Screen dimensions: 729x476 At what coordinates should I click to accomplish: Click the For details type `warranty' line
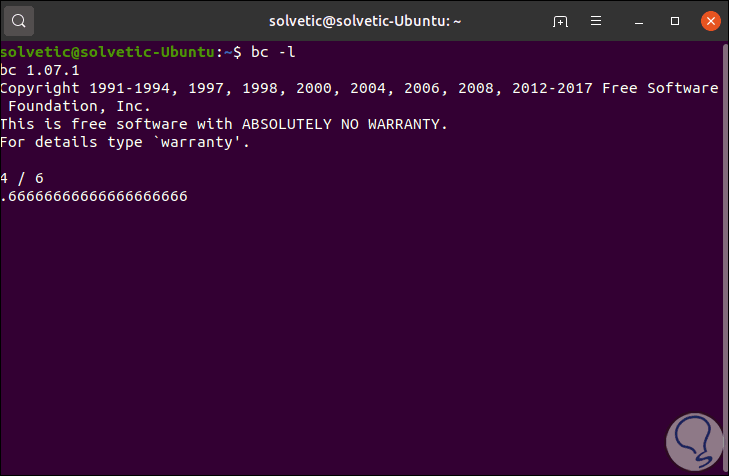point(125,142)
